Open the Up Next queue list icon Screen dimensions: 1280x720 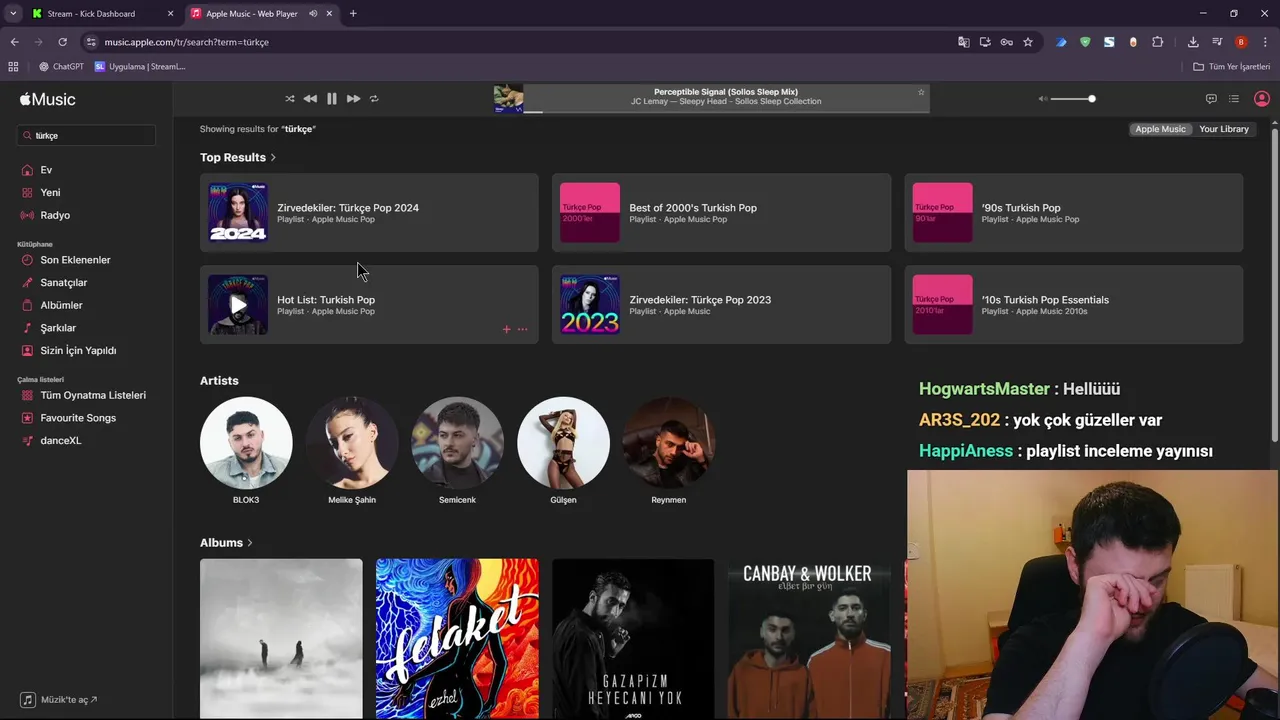1234,99
